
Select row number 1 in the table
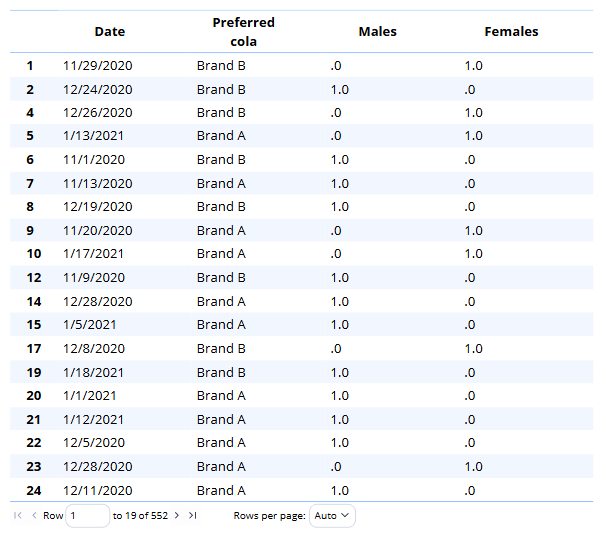pyautogui.click(x=30, y=66)
